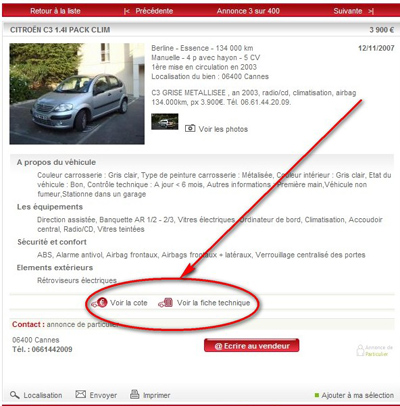Viewport: 400px width, 406px height.
Task: Click the large Citroën C3 photo
Action: point(77,94)
